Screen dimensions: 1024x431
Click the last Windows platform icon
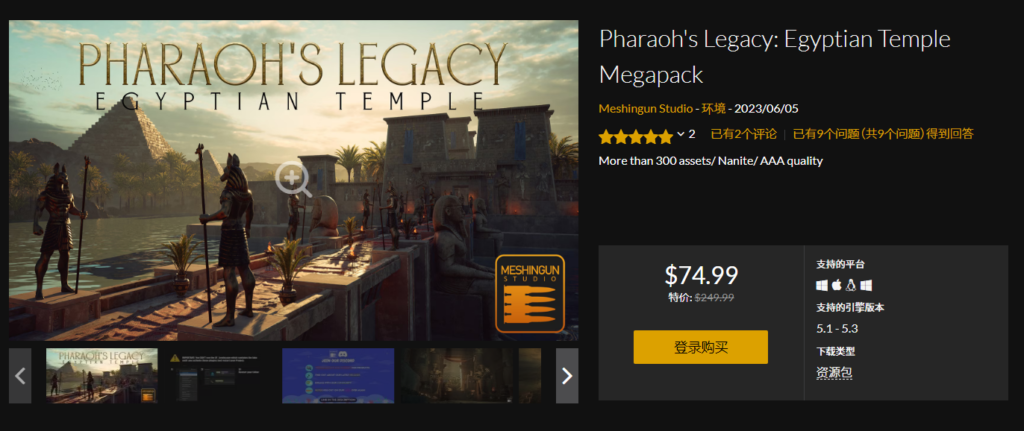click(866, 285)
